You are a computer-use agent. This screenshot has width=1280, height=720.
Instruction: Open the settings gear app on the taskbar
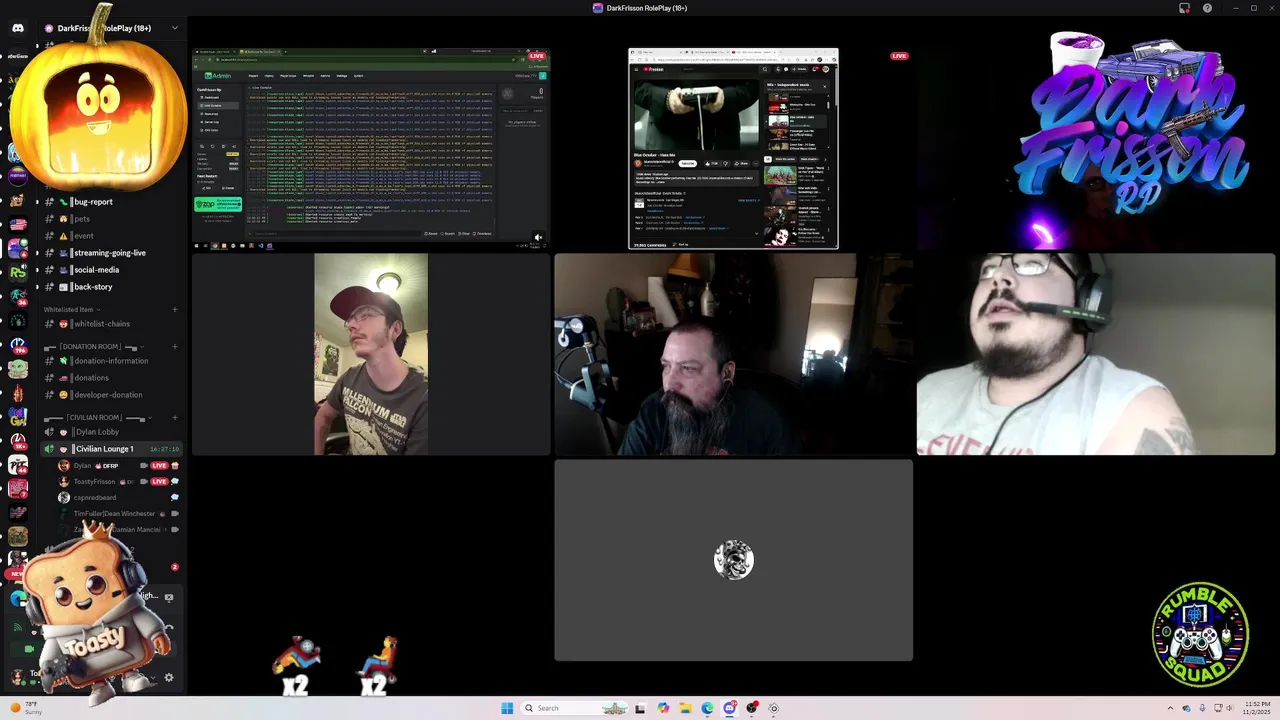click(774, 708)
